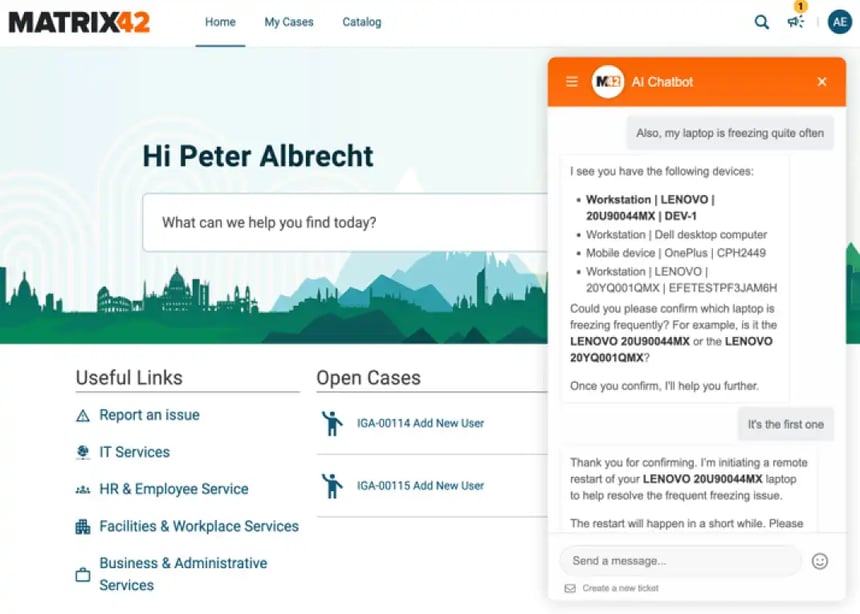Viewport: 860px width, 614px height.
Task: Open the Catalog section
Action: click(361, 21)
